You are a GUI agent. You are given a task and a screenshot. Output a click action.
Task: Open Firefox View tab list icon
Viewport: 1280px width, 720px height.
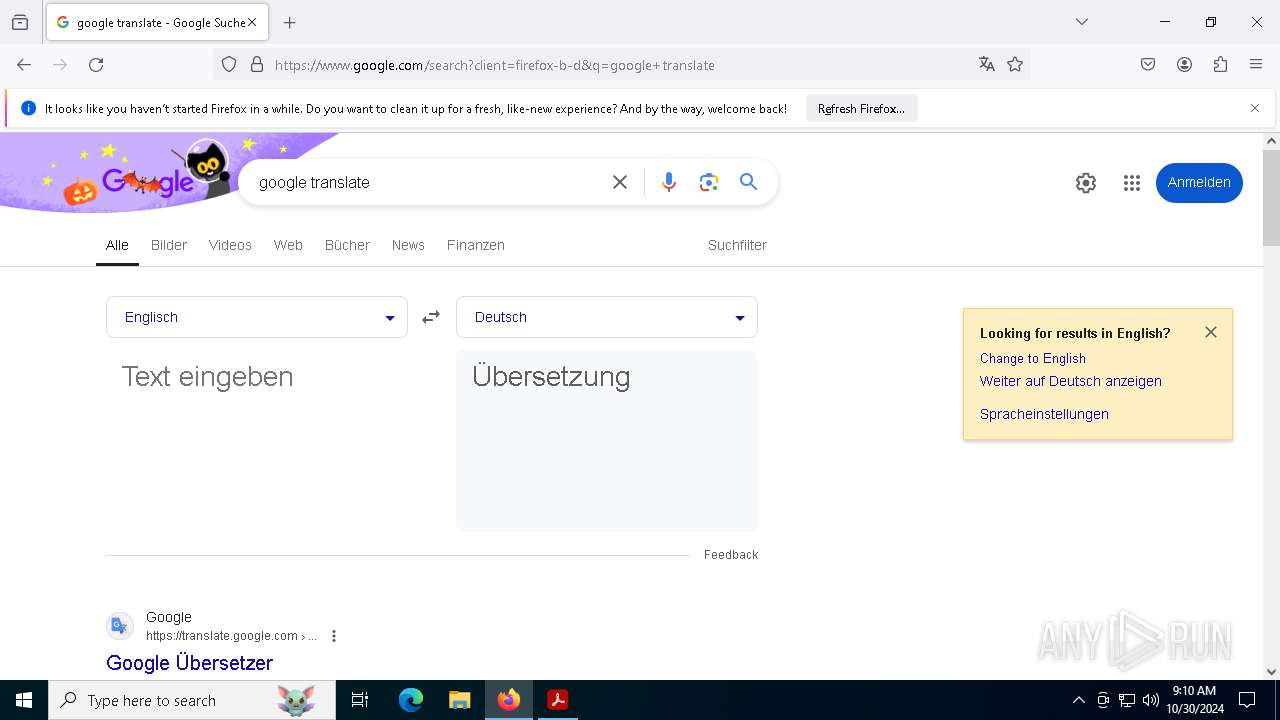[20, 22]
